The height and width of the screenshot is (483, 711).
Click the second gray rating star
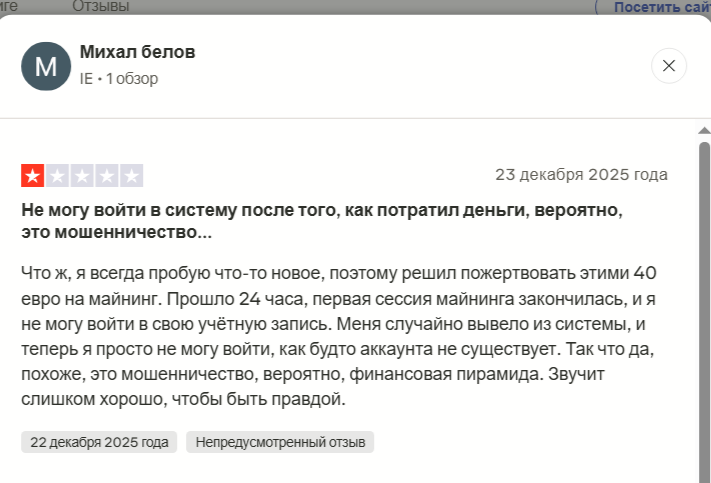pyautogui.click(x=57, y=176)
